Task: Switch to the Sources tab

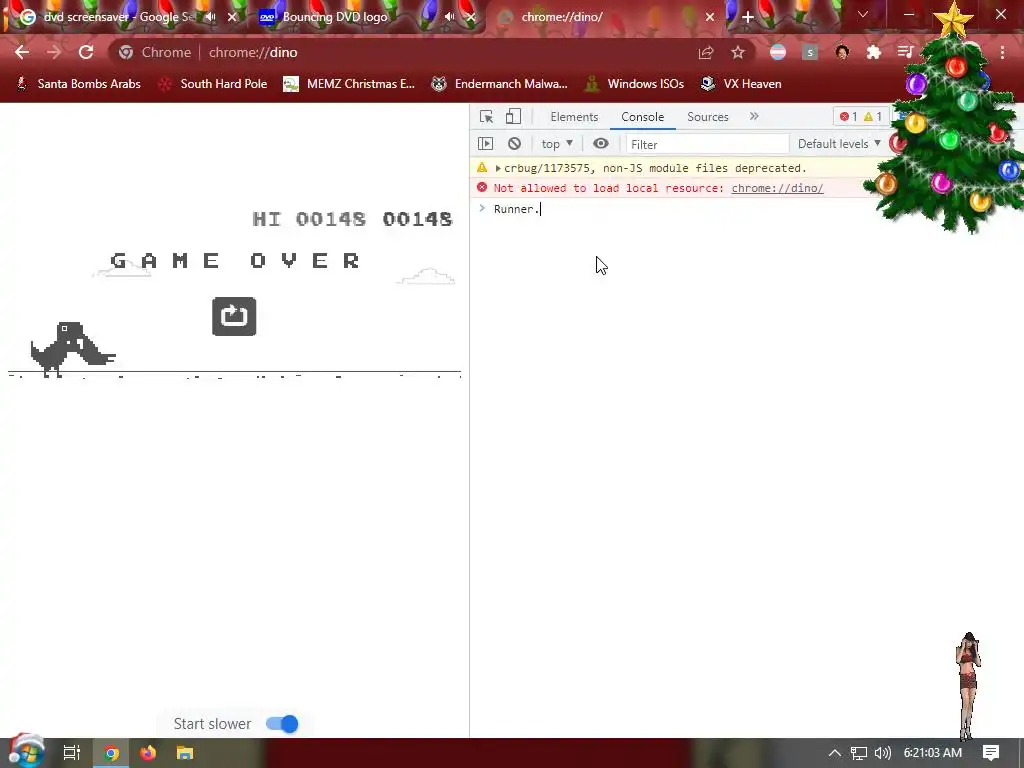Action: click(x=707, y=117)
